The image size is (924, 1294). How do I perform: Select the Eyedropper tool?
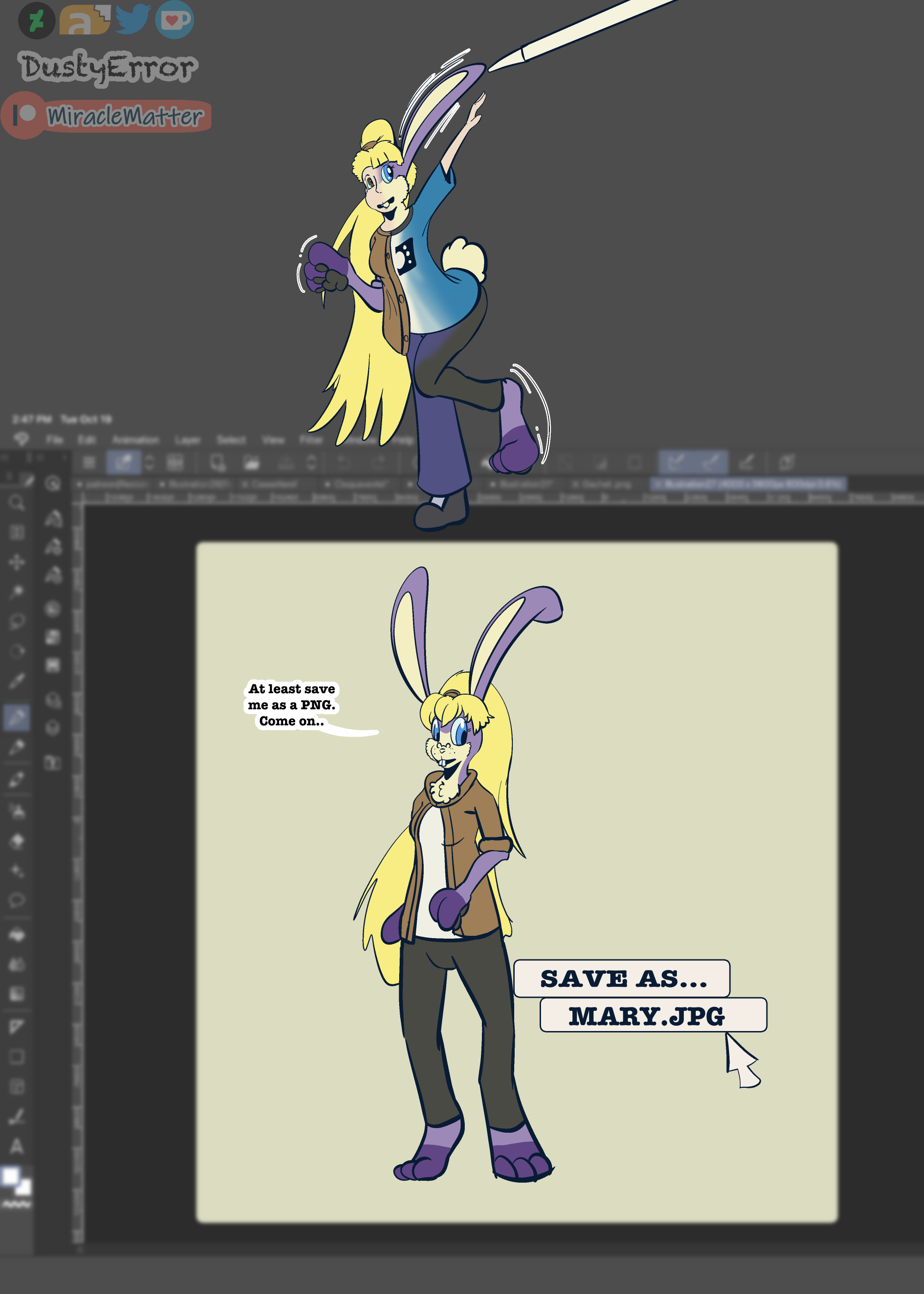click(17, 681)
